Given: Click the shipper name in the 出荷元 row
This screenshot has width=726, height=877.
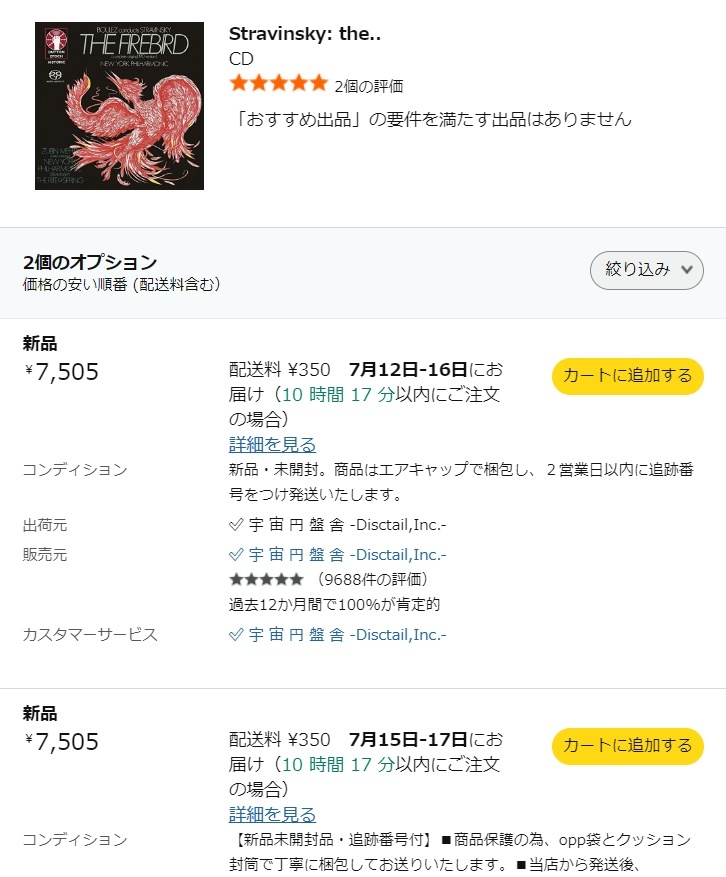Looking at the screenshot, I should pos(346,525).
